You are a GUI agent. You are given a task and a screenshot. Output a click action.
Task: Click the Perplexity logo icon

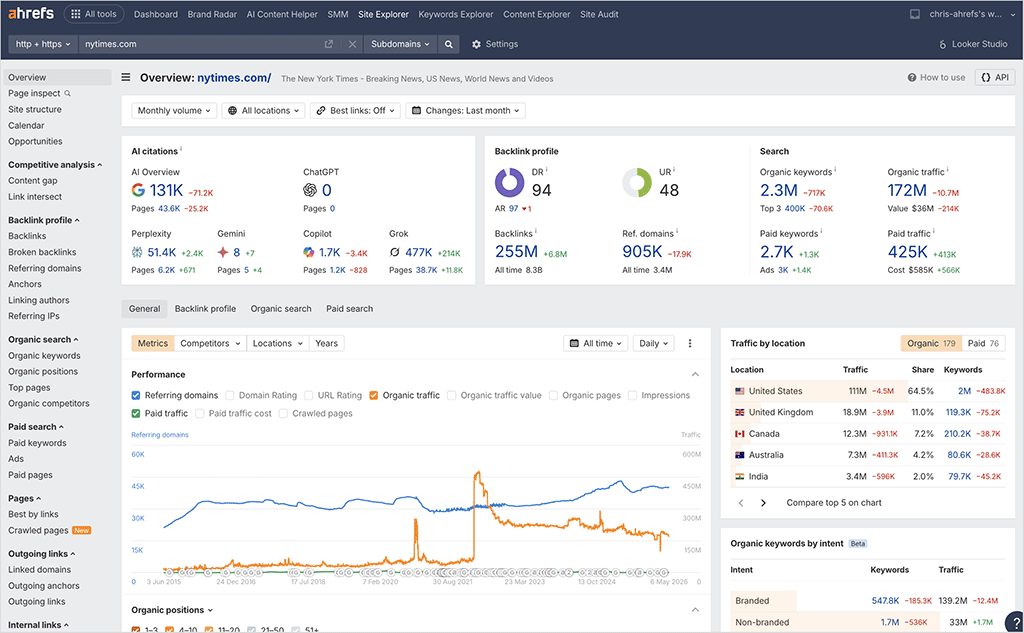click(x=137, y=252)
